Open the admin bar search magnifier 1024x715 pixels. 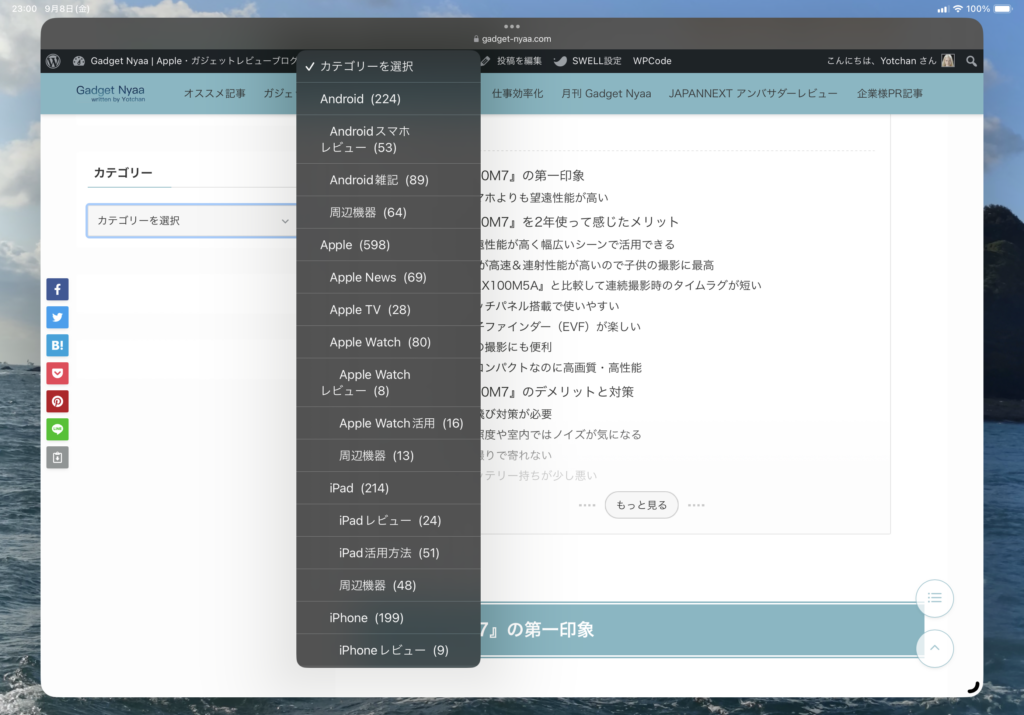(x=972, y=61)
